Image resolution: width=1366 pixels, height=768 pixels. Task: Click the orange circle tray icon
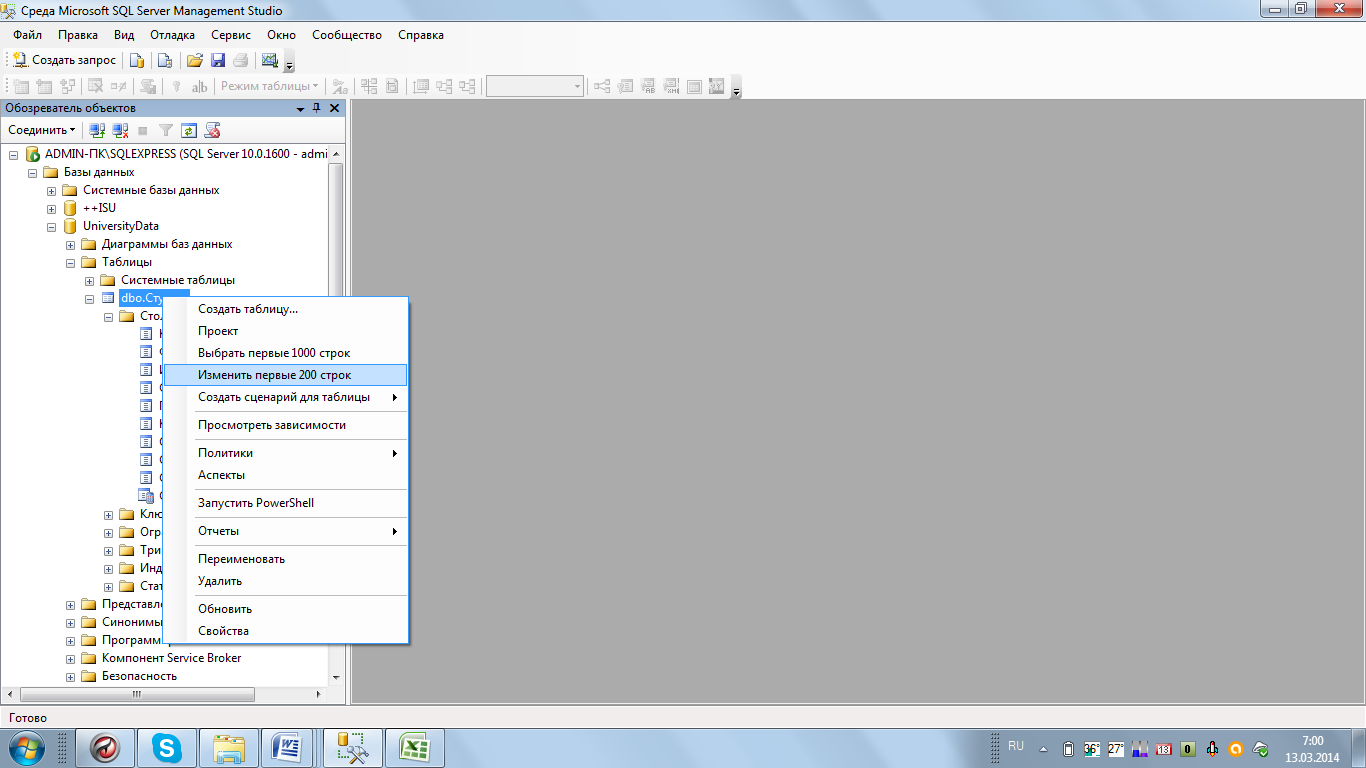1236,748
